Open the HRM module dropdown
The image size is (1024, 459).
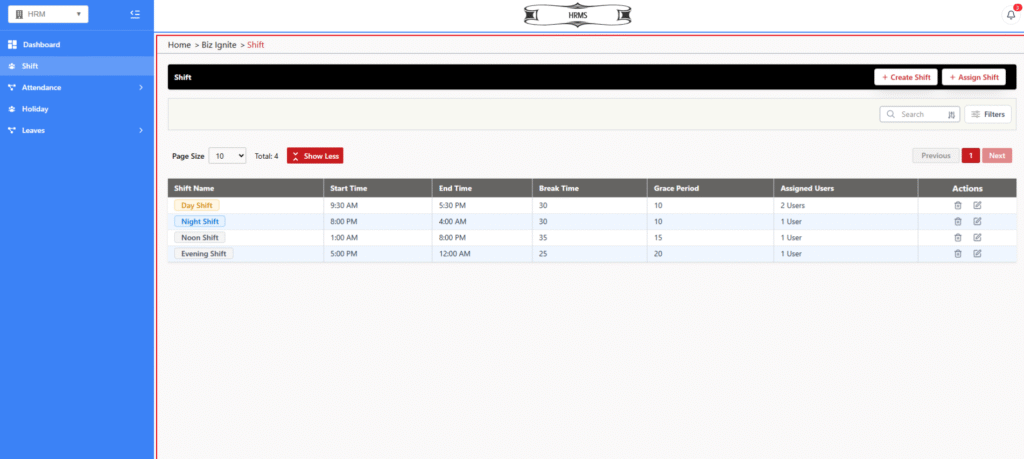48,14
